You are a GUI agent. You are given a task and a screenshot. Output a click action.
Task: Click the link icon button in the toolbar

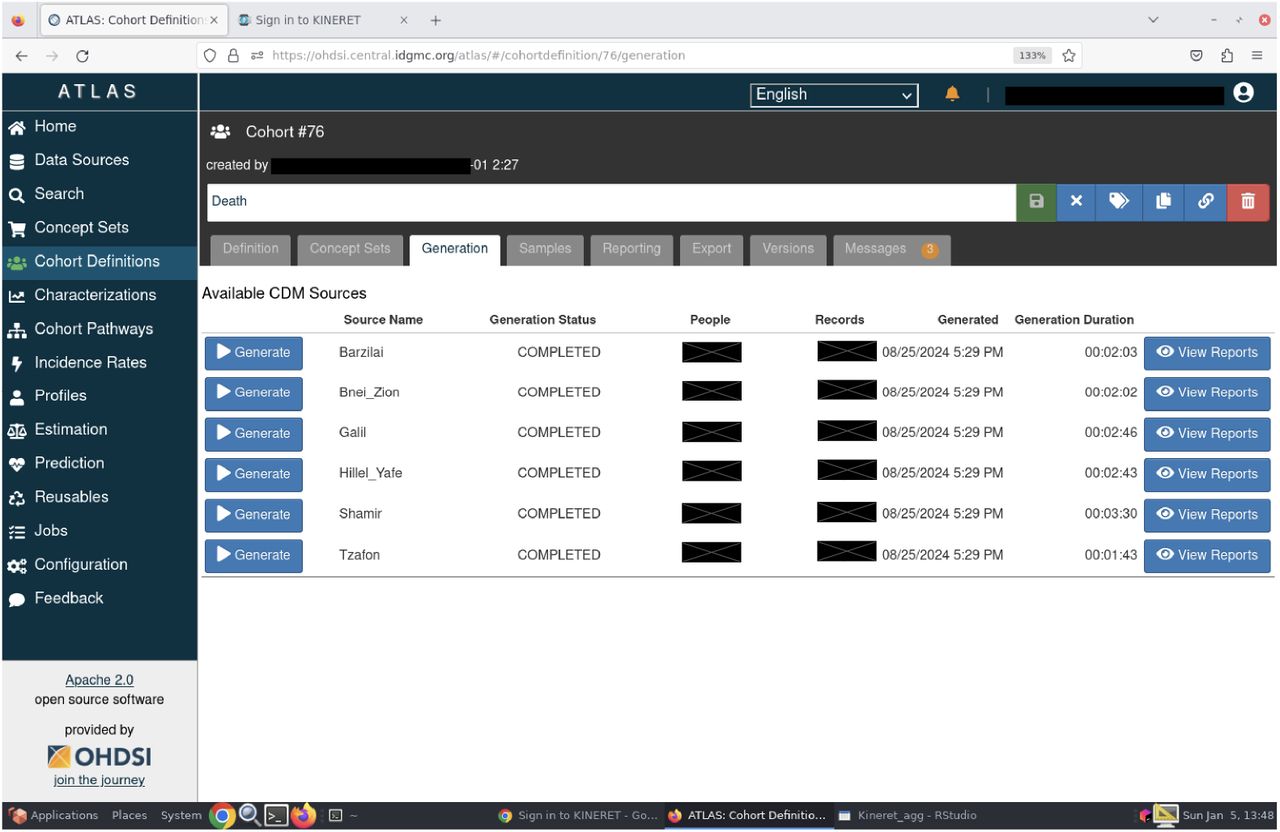[1206, 202]
